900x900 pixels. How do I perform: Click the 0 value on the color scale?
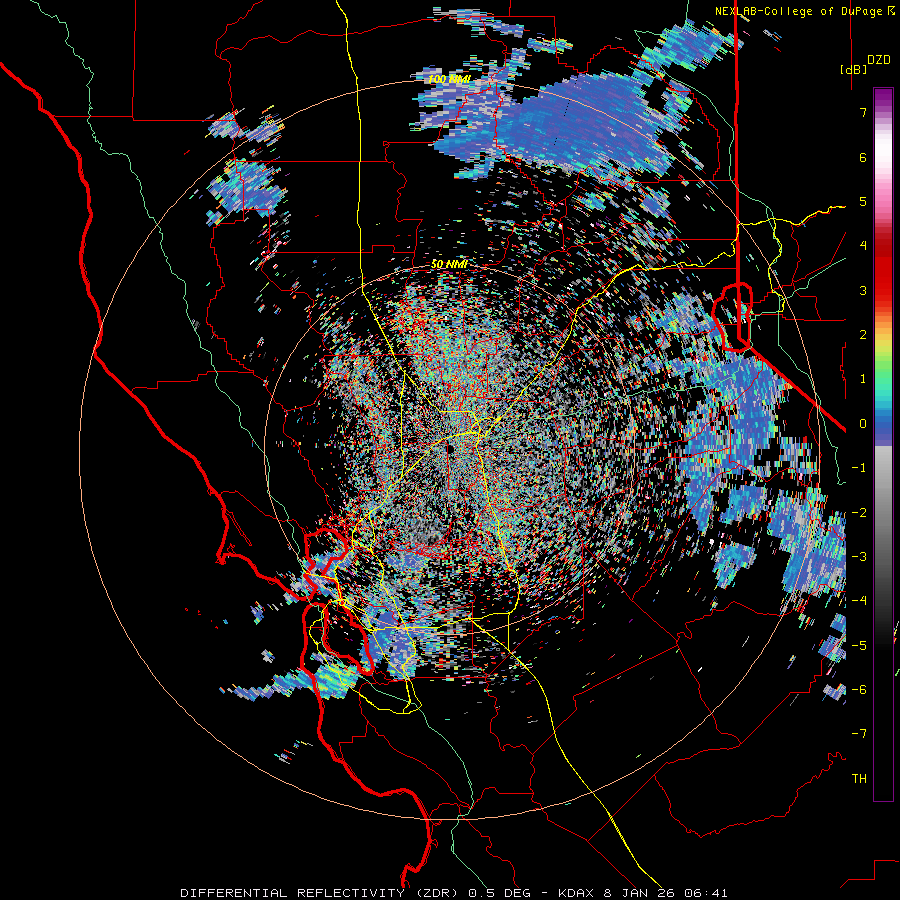863,424
